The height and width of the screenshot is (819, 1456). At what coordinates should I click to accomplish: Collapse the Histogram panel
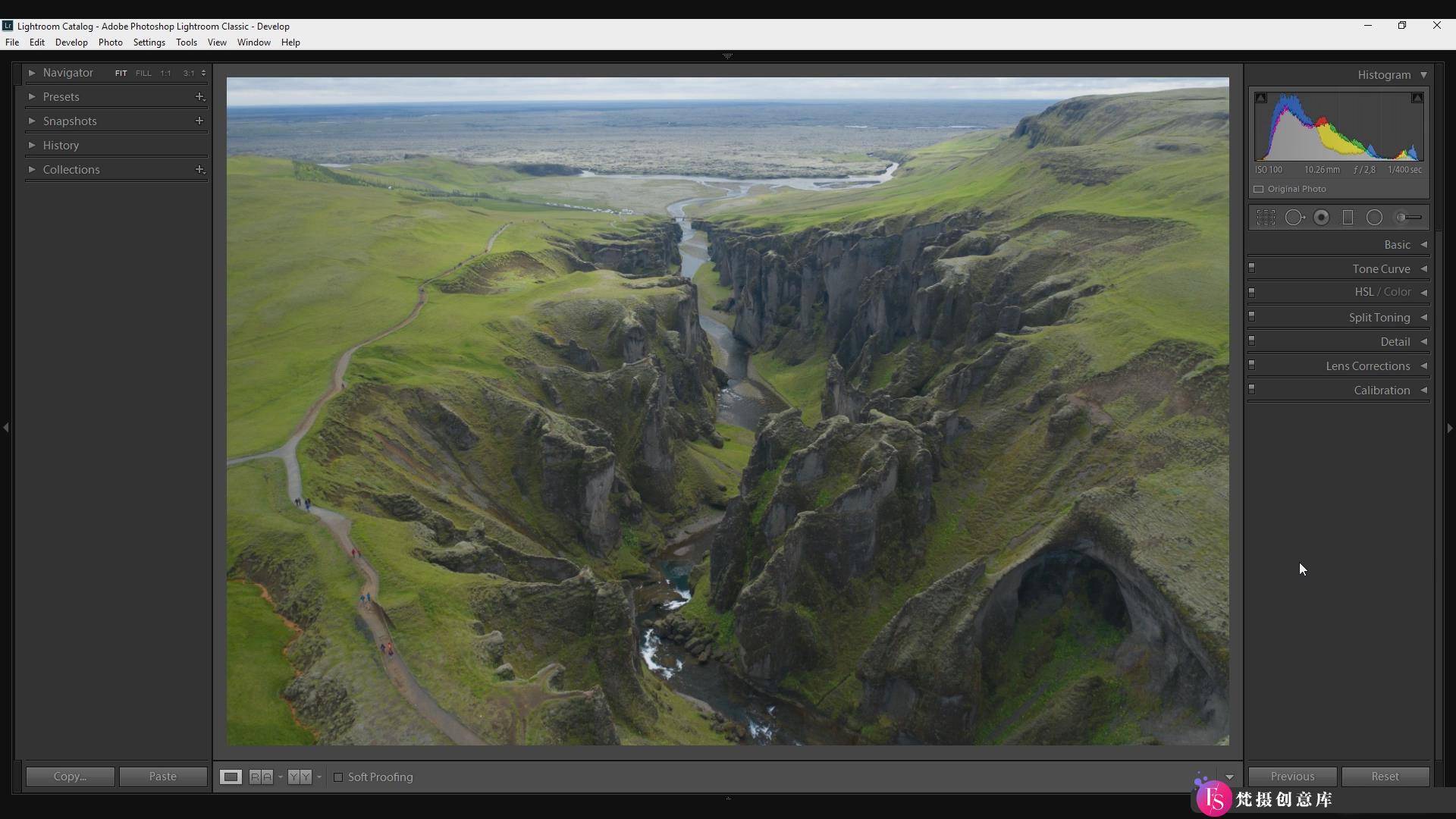(1423, 74)
